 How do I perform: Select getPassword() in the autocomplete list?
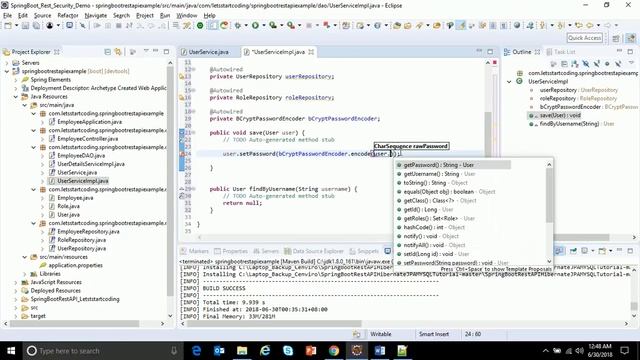453,165
